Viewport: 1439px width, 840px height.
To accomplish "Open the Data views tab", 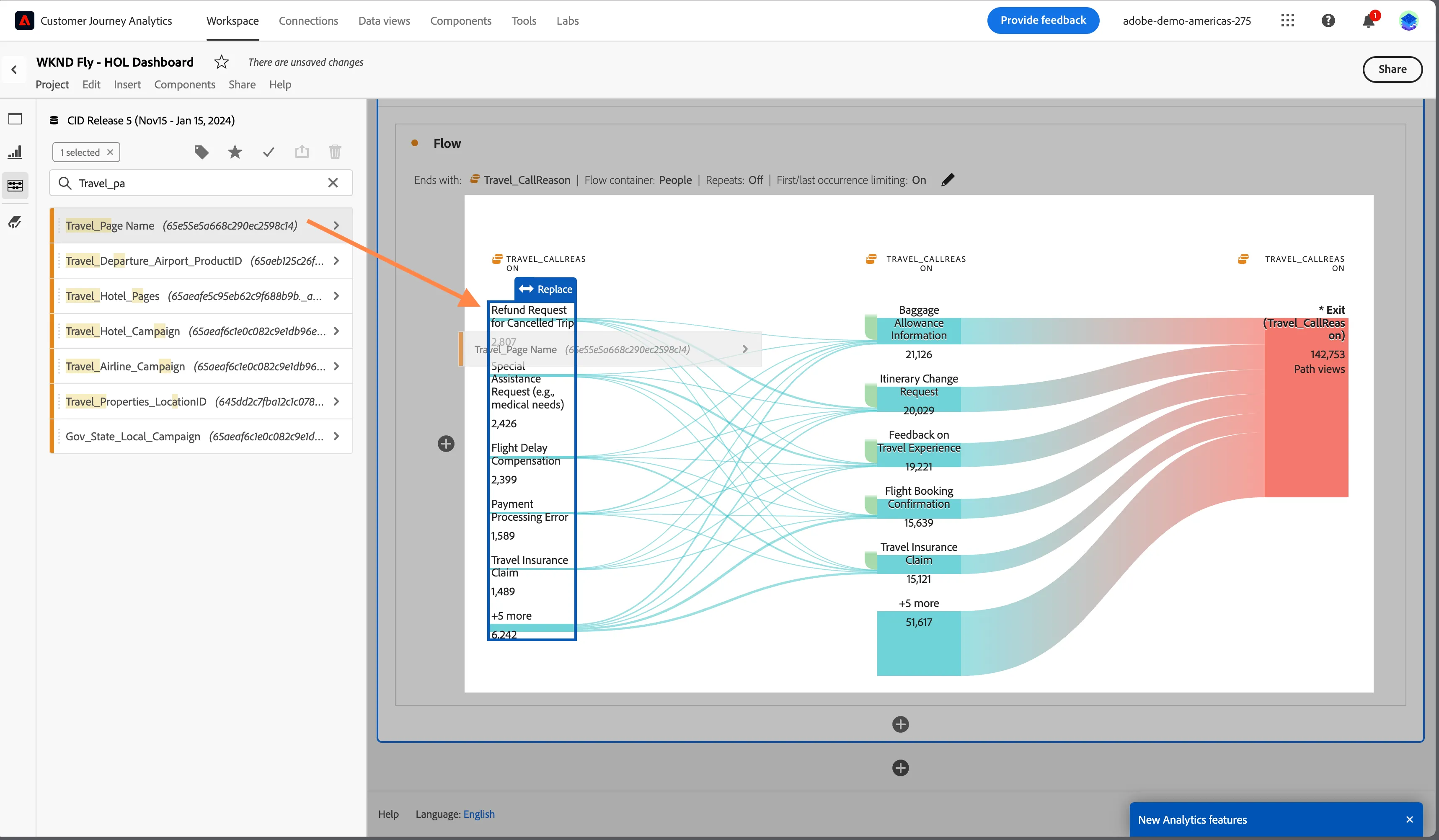I will [384, 21].
